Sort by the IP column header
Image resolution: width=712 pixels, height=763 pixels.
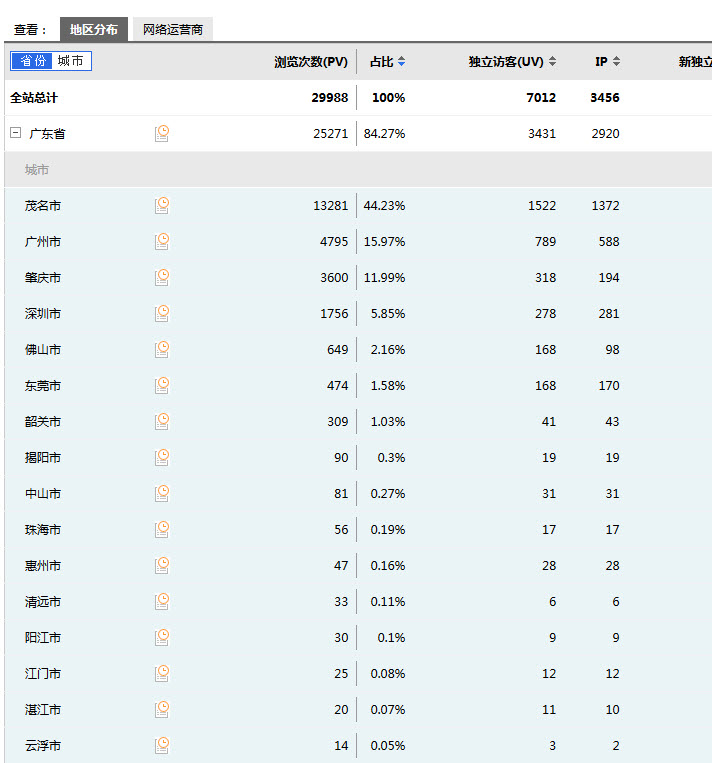[607, 62]
